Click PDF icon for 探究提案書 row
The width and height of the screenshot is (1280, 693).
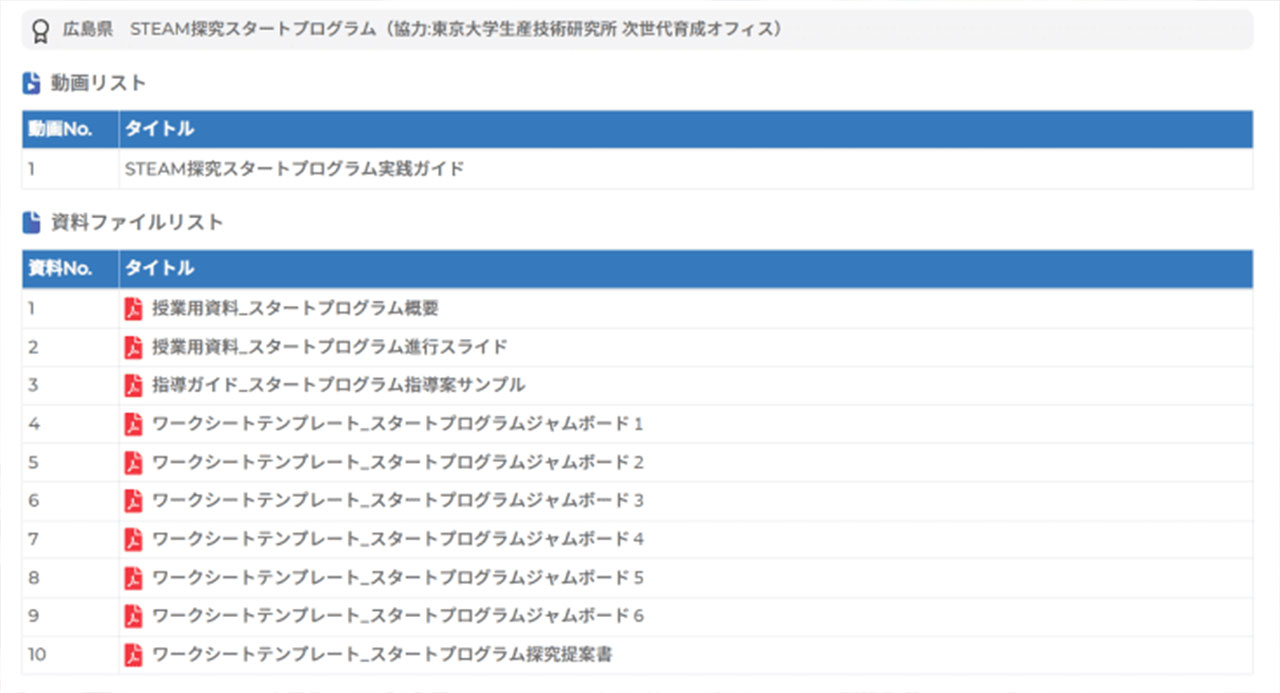133,655
